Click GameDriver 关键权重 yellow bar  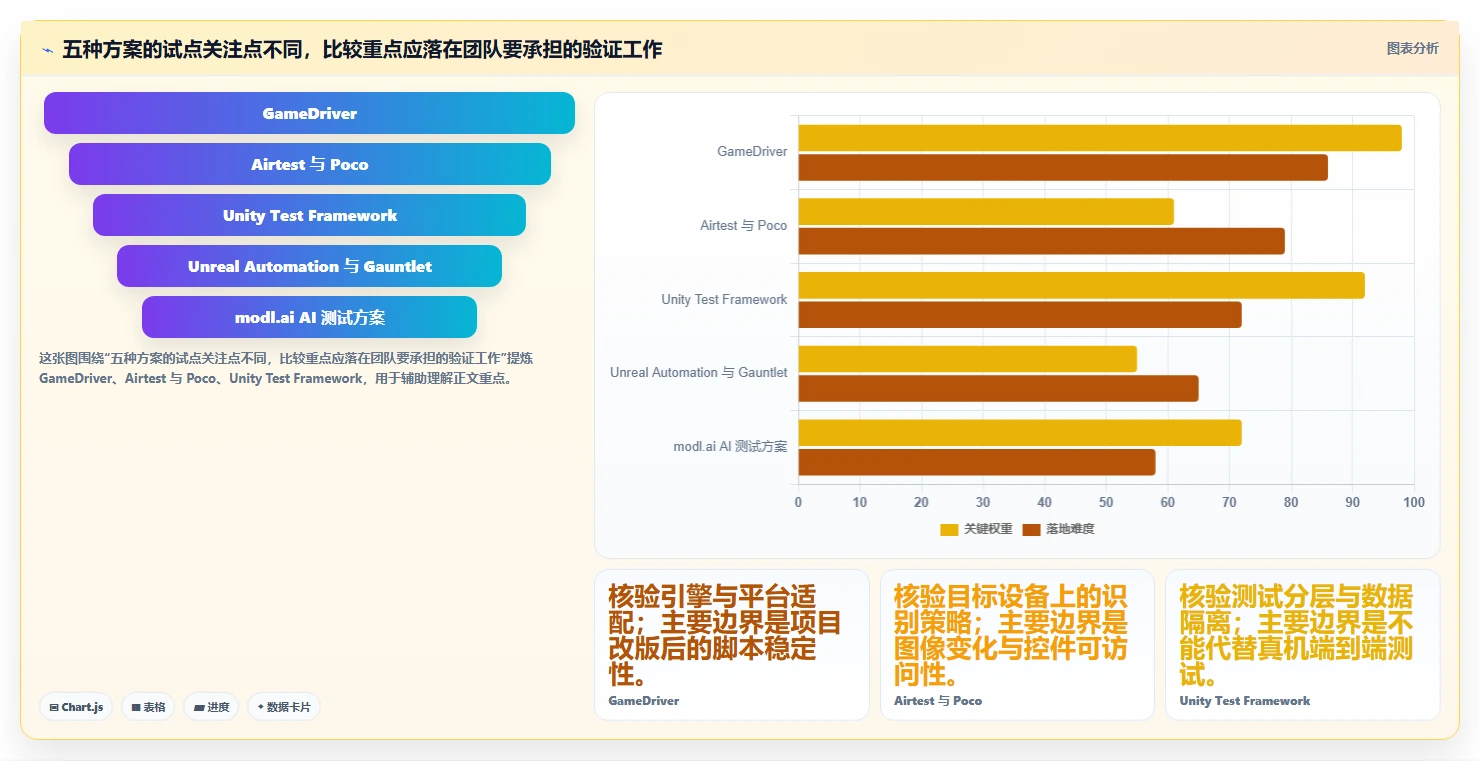pyautogui.click(x=1100, y=138)
